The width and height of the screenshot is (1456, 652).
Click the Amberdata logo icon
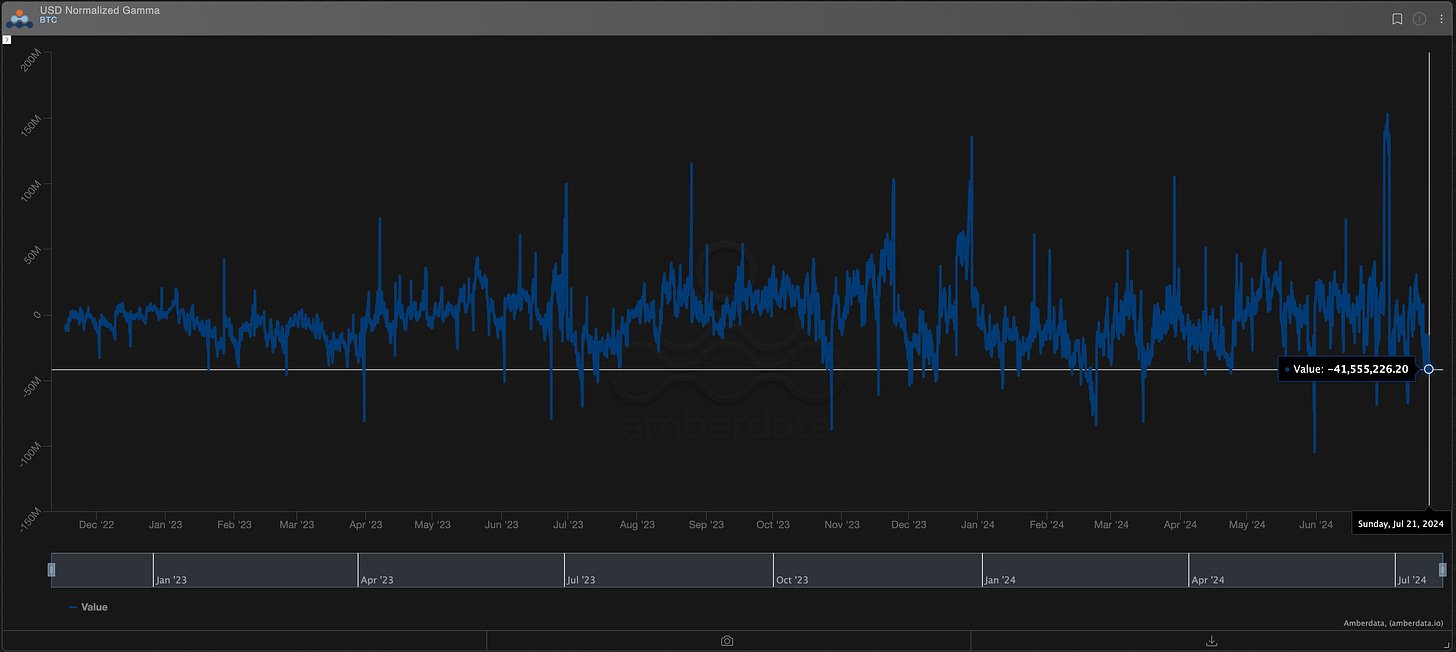point(18,18)
